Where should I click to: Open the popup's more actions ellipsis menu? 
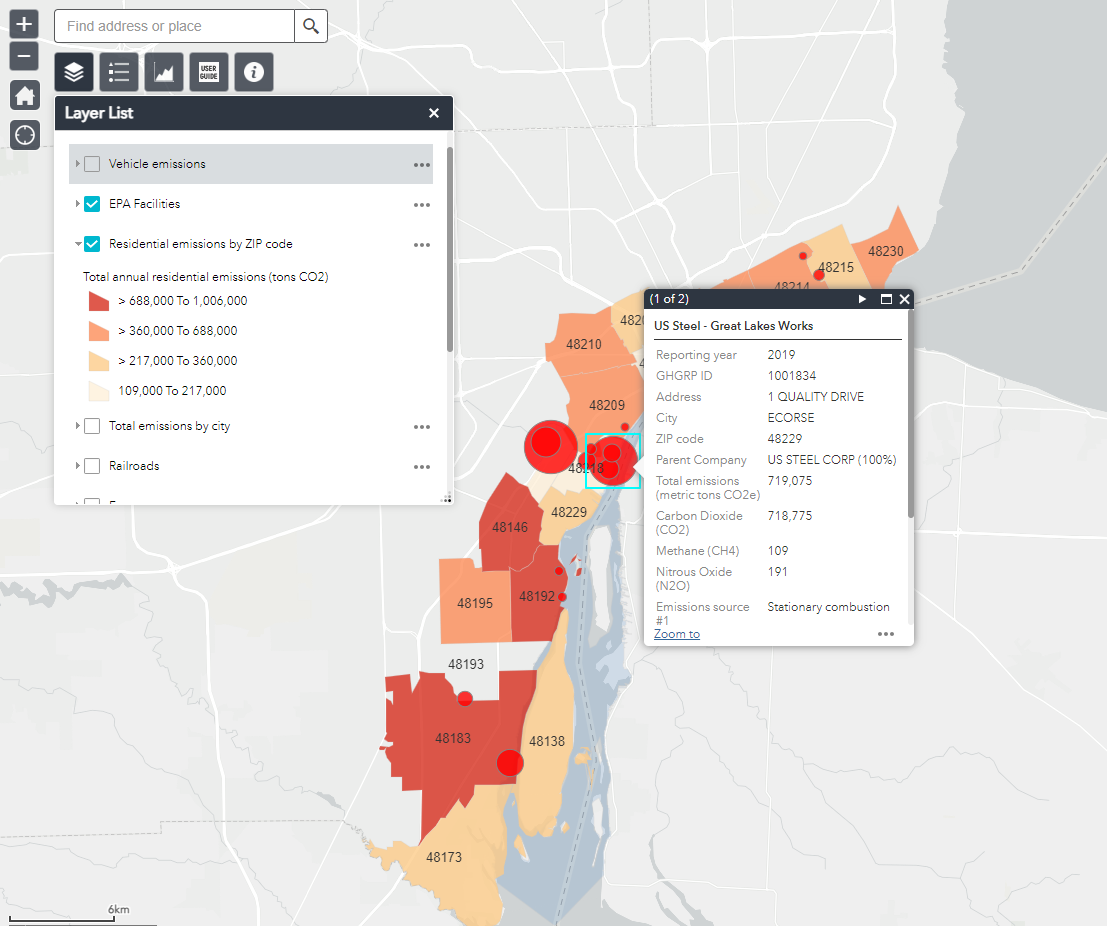(x=885, y=634)
